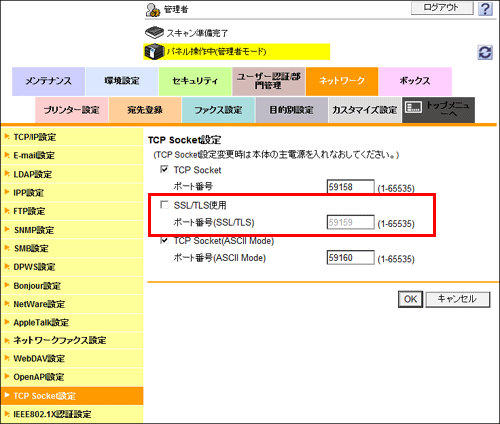This screenshot has height=424, width=500.
Task: Select the メンテナンス tab
Action: 48,81
